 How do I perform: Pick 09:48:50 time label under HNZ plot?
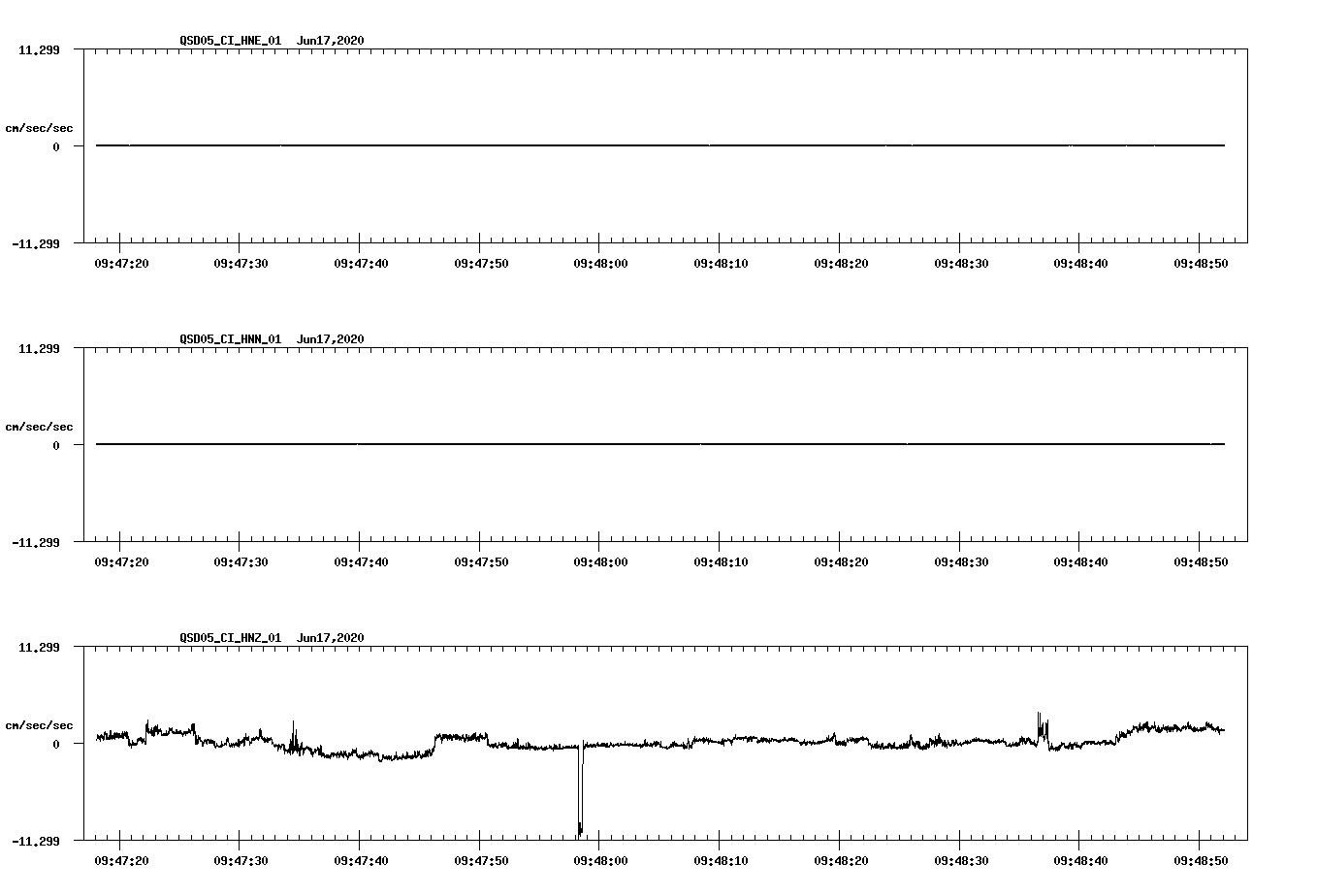(1201, 861)
